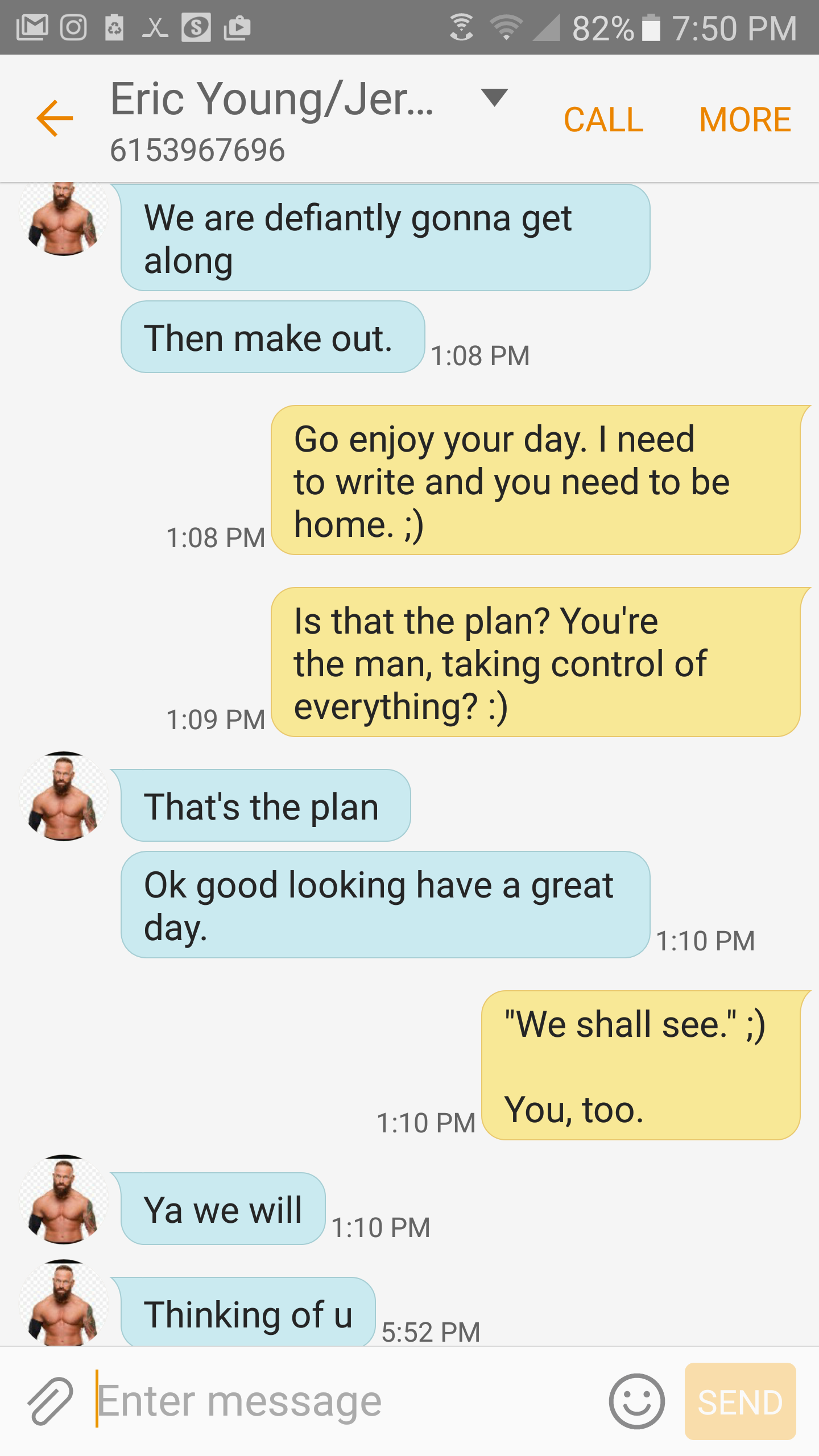
Task: Tap the battery indicator icon
Action: [x=651, y=27]
